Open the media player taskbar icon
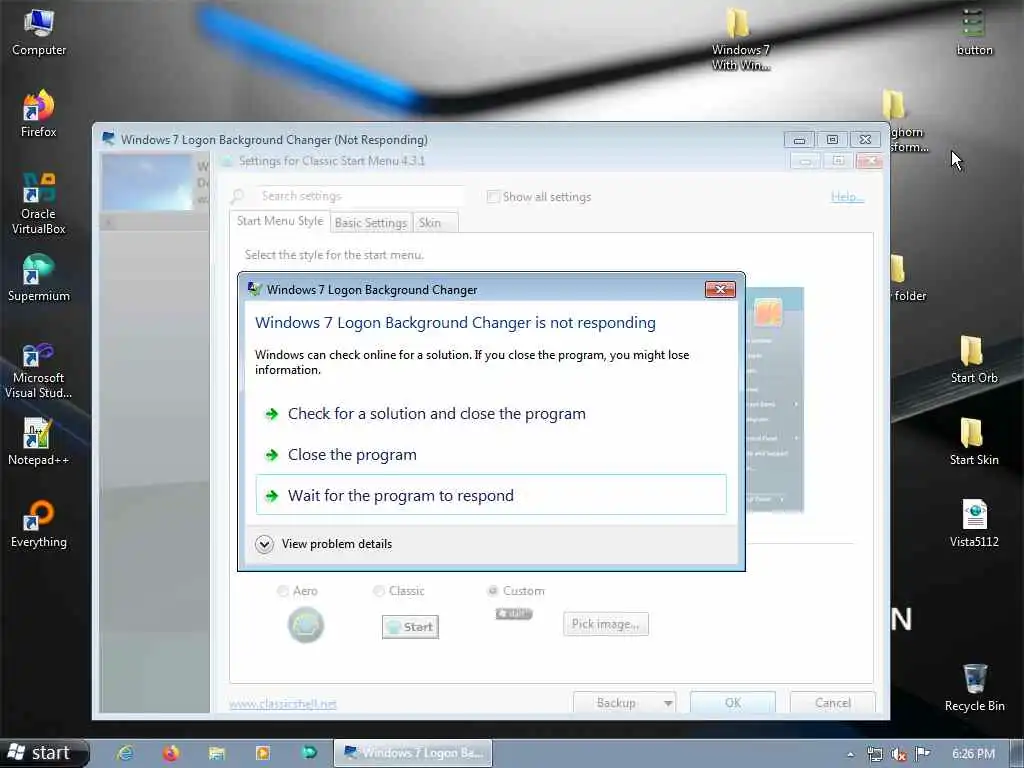The width and height of the screenshot is (1024, 768). pos(263,753)
